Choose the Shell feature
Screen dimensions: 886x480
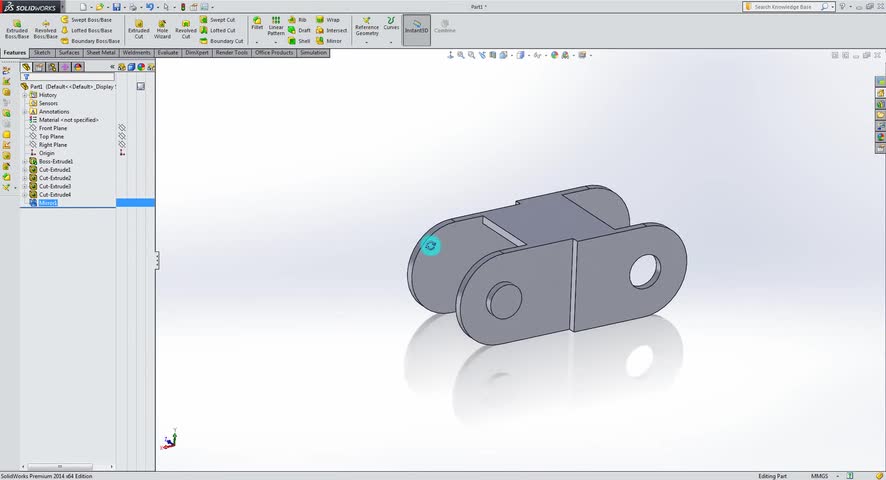click(299, 41)
